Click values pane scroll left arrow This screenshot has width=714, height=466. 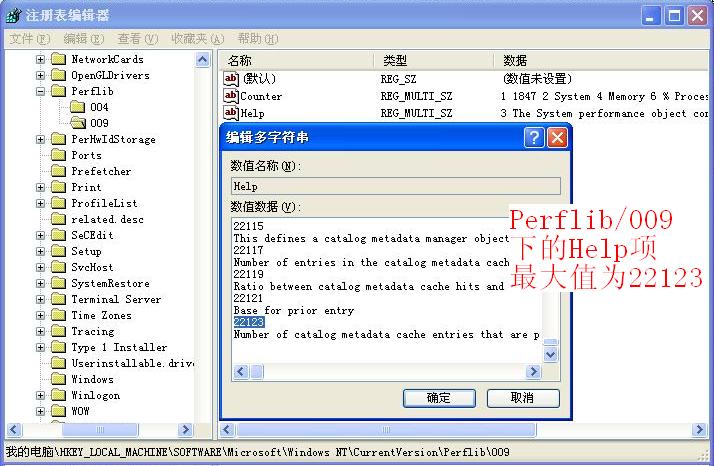coord(227,429)
